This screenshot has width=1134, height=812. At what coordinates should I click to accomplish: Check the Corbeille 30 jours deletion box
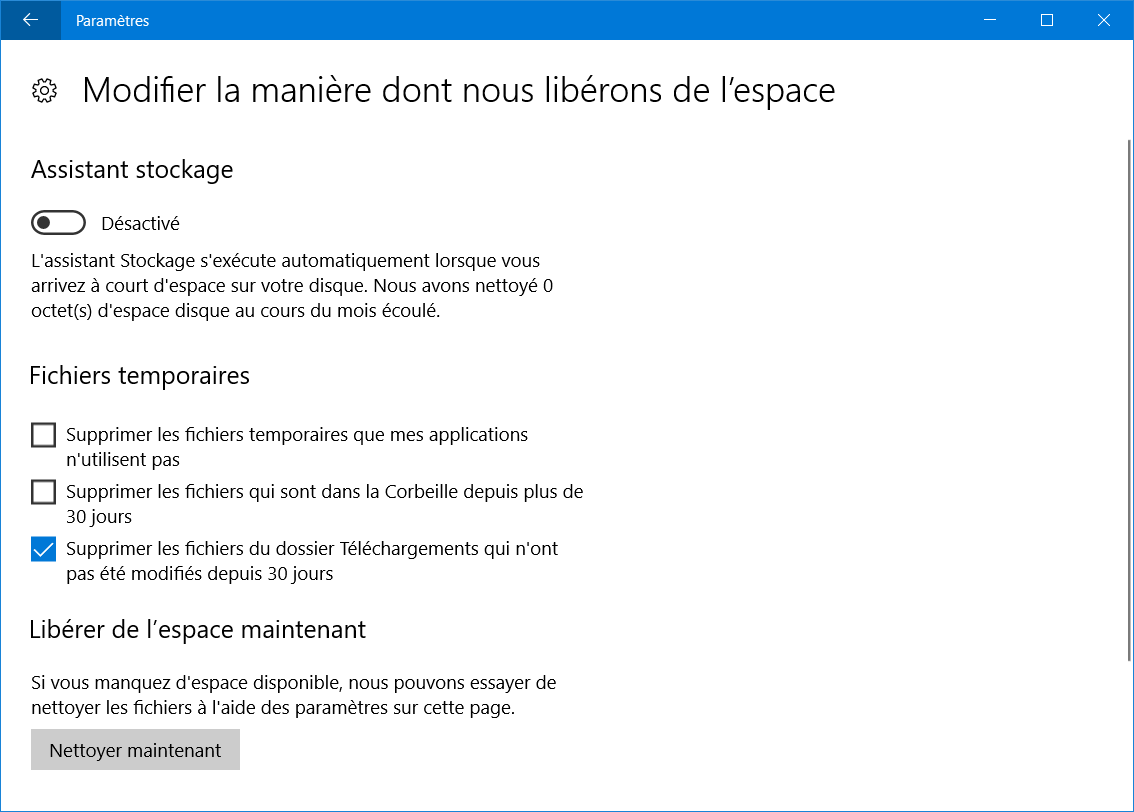pos(43,492)
